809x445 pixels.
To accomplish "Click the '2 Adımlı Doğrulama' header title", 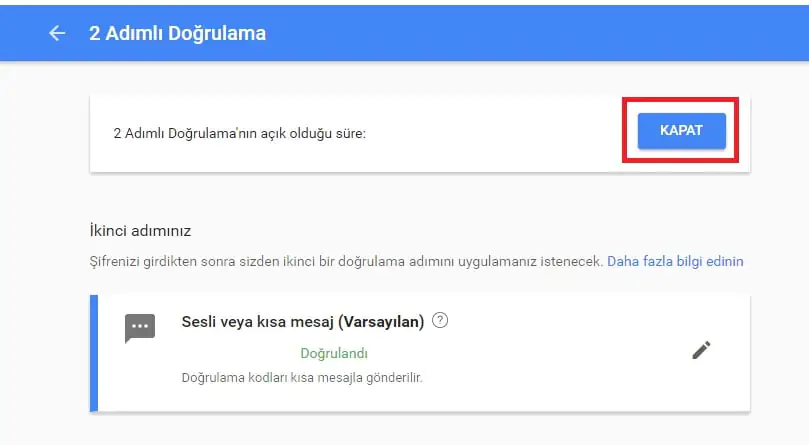I will pos(177,33).
